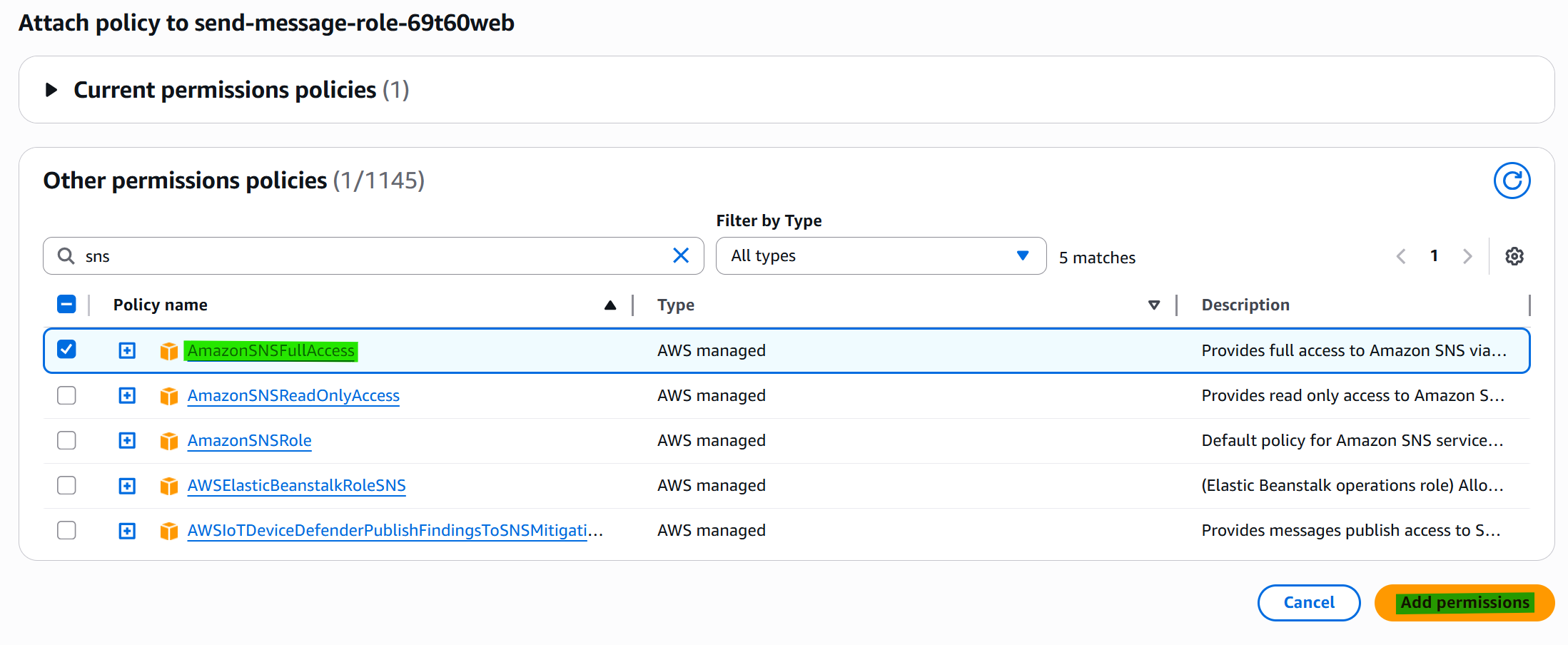Expand AmazonSNSRole policy details
1568x645 pixels.
(x=127, y=440)
